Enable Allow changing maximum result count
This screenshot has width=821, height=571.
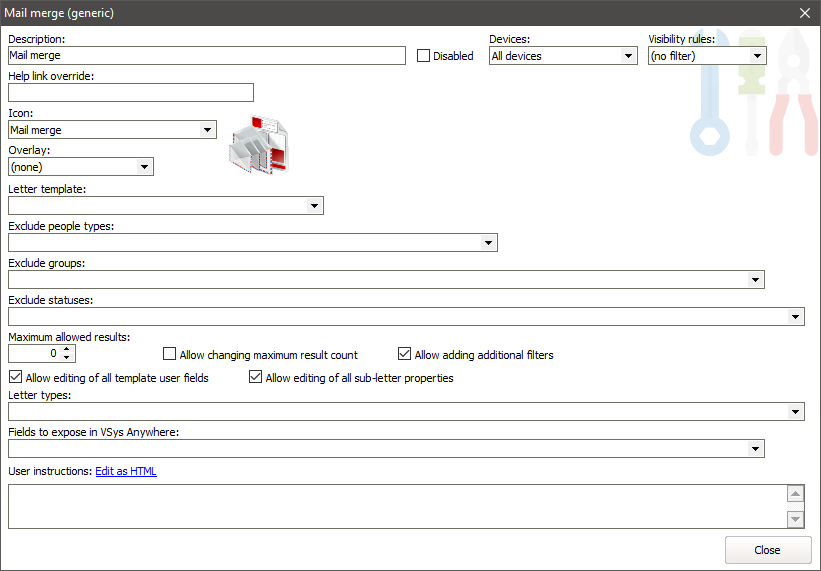(x=170, y=354)
